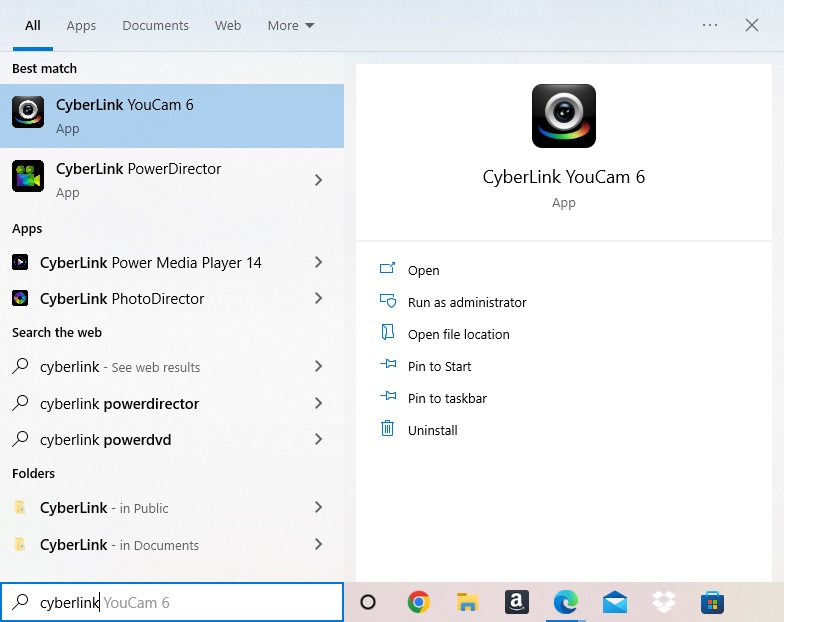Expand CyberLink in Documents folder arrow
Image resolution: width=819 pixels, height=622 pixels.
[x=318, y=544]
